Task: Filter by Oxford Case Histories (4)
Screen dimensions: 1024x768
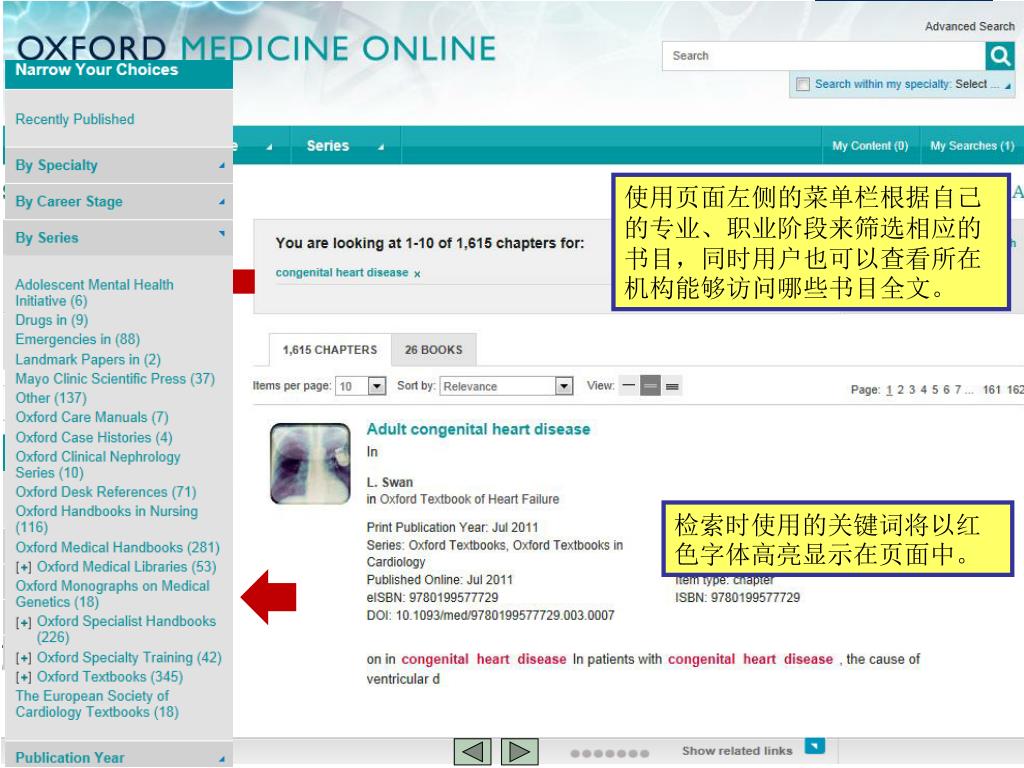Action: pos(94,438)
